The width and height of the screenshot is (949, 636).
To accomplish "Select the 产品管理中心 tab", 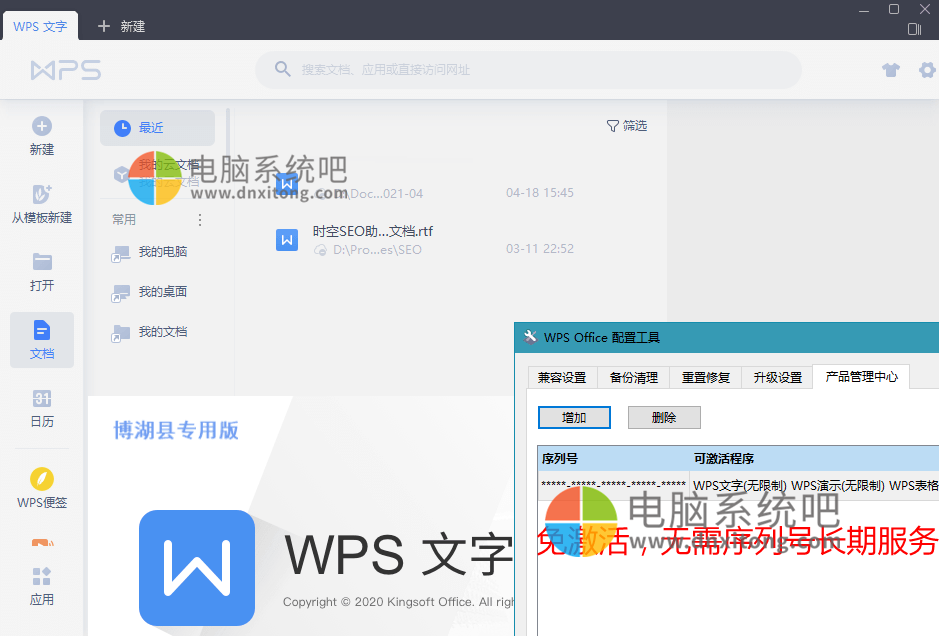I will 861,376.
